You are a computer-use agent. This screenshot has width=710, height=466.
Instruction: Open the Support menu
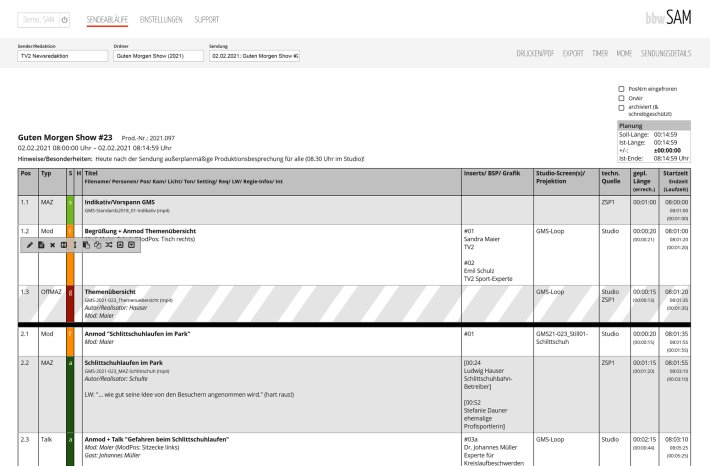[x=206, y=20]
